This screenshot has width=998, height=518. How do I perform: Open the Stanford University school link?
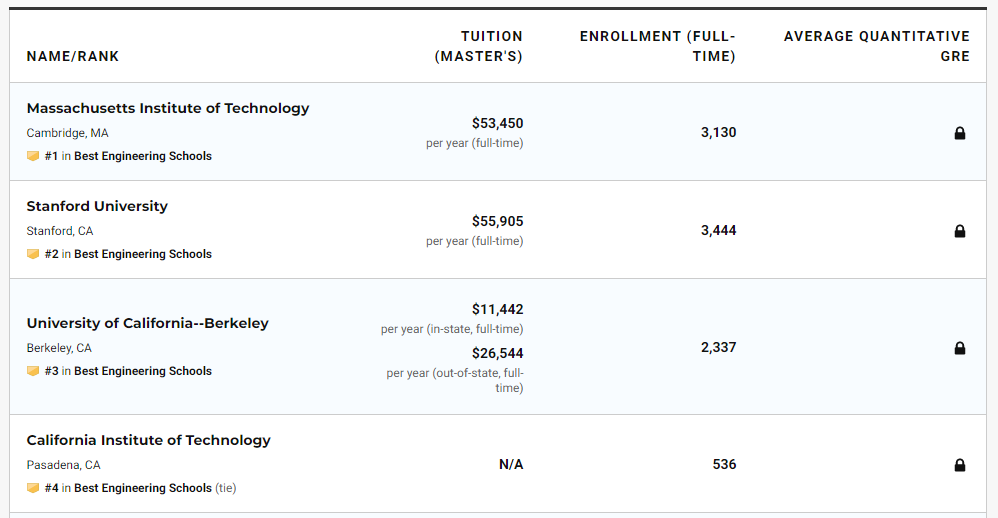pyautogui.click(x=97, y=206)
